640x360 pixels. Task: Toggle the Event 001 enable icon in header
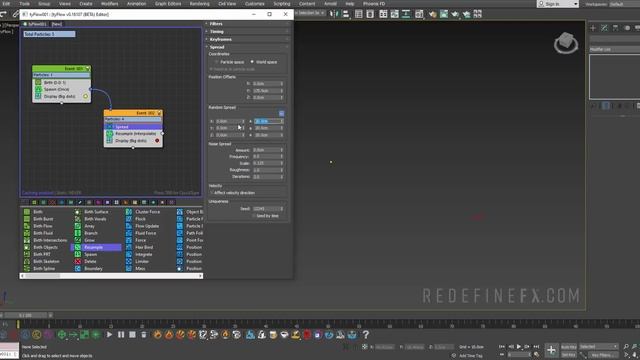point(87,69)
